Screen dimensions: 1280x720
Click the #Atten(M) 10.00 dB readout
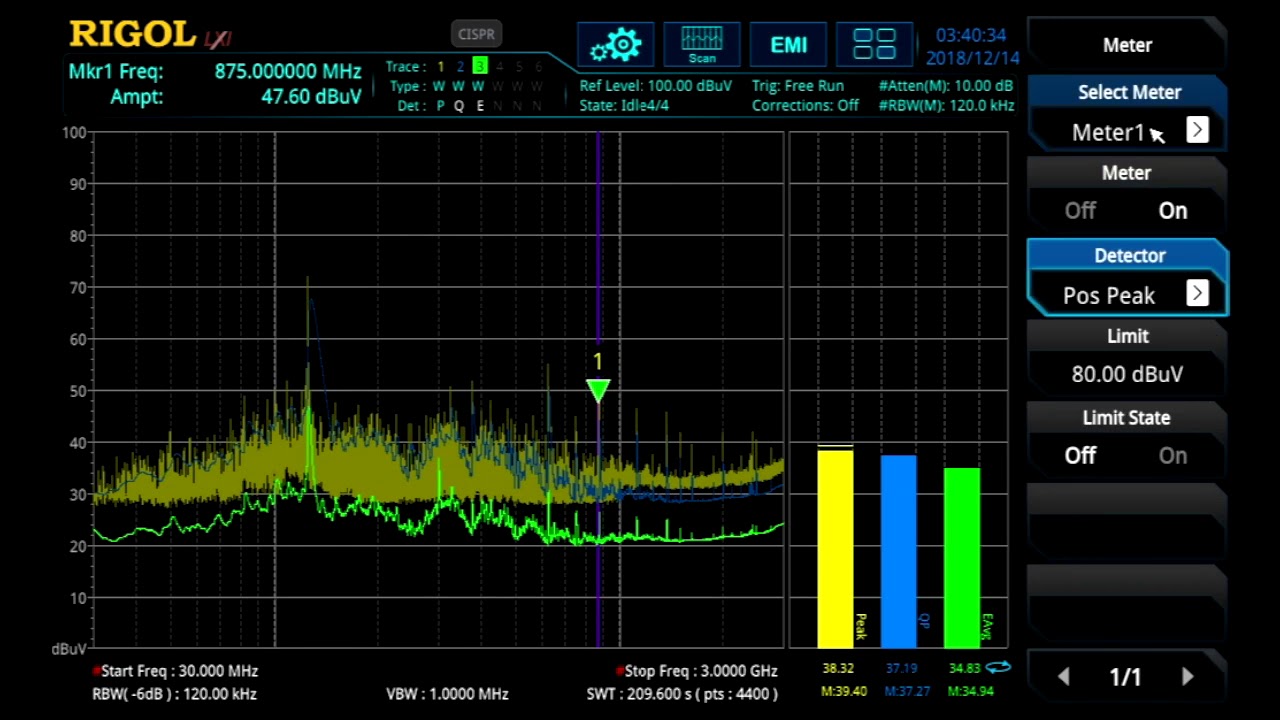(x=946, y=86)
